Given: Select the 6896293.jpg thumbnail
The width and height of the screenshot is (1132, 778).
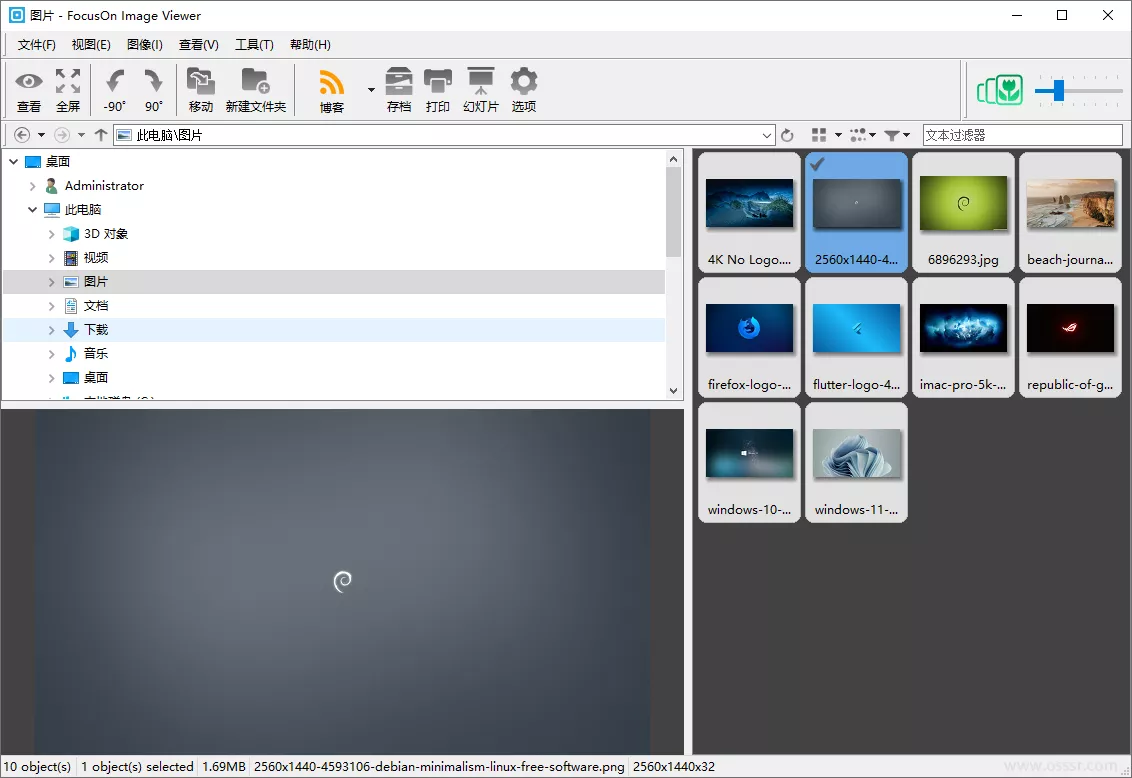Looking at the screenshot, I should click(963, 212).
